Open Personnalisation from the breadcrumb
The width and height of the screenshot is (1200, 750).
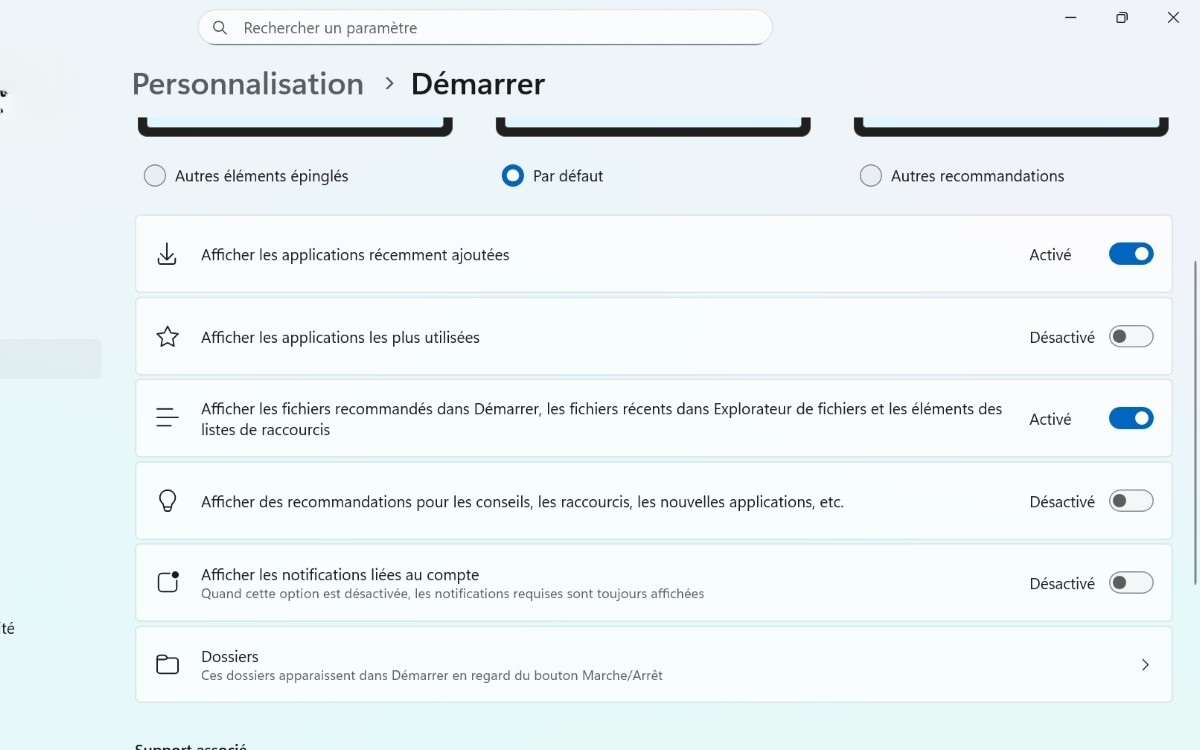coord(247,84)
